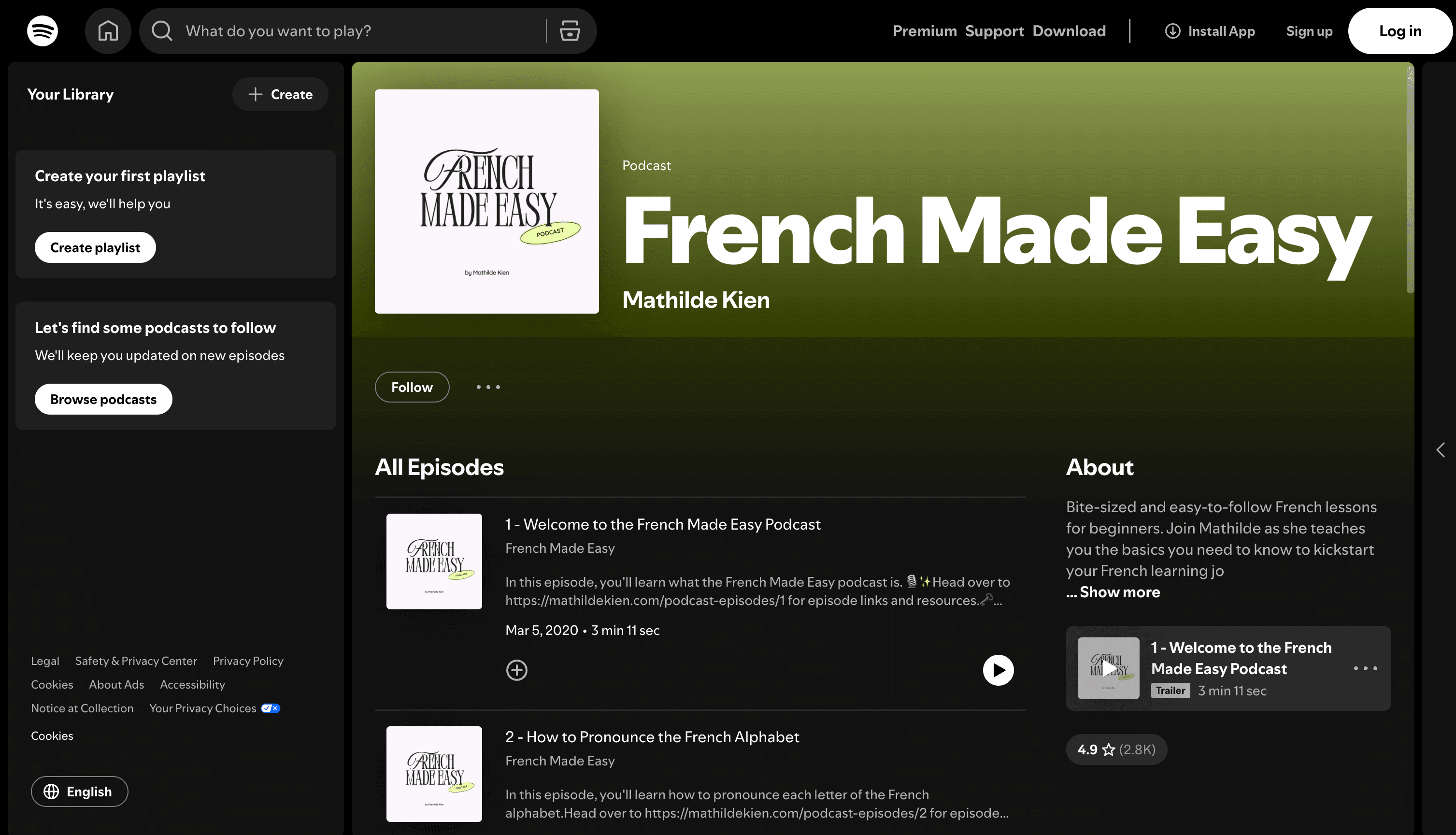Open the Support menu item

pos(995,31)
